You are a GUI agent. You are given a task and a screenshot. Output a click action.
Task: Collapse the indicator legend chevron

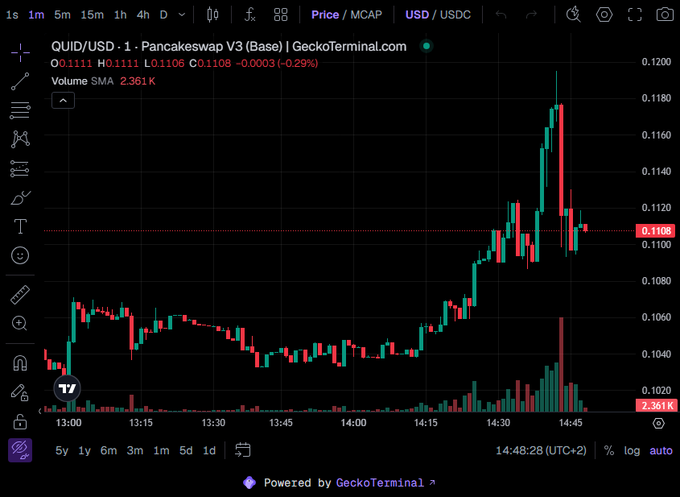[x=63, y=101]
